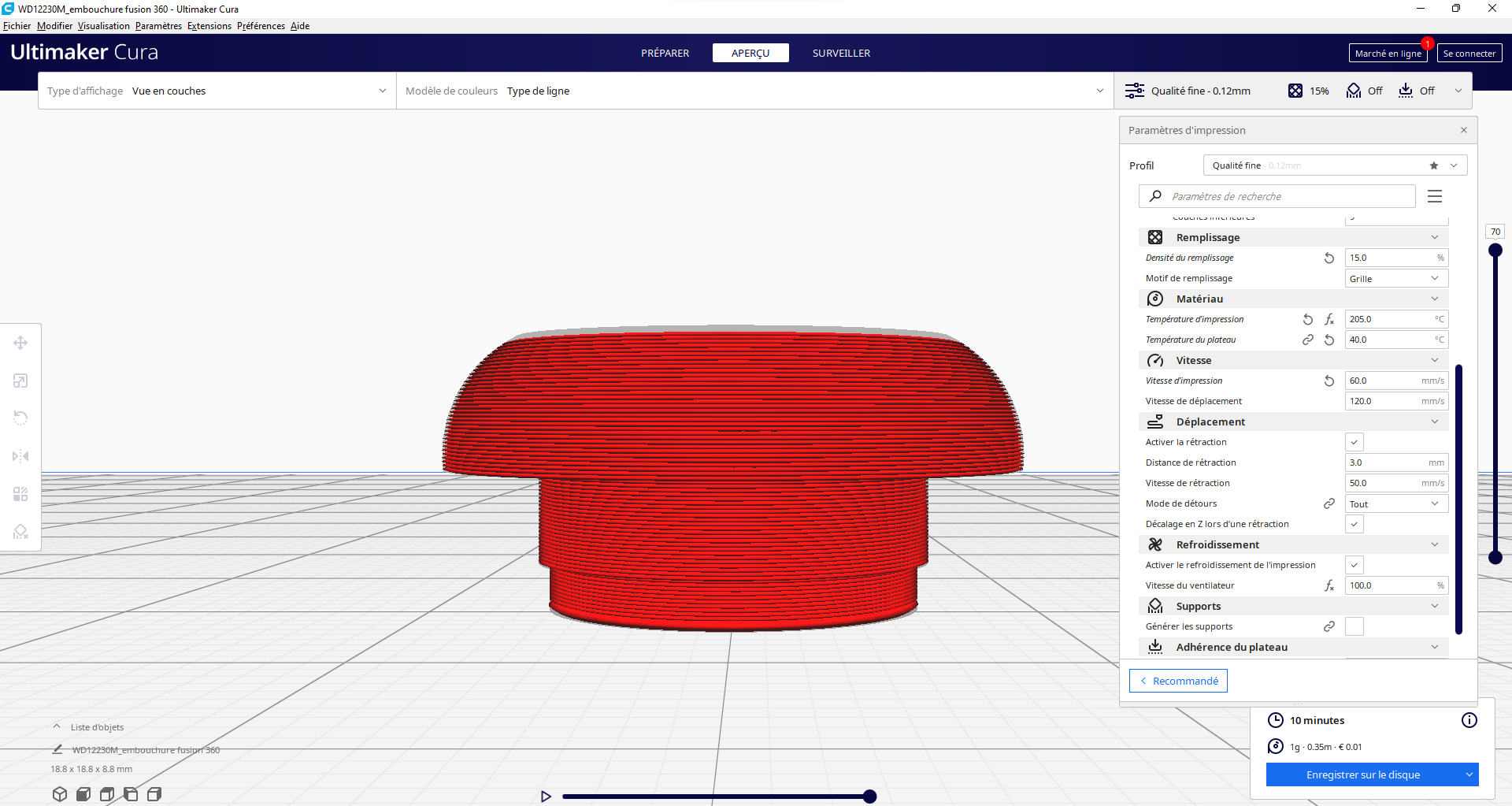The width and height of the screenshot is (1512, 806).
Task: Click the favorite star in Profil selector
Action: [1434, 165]
